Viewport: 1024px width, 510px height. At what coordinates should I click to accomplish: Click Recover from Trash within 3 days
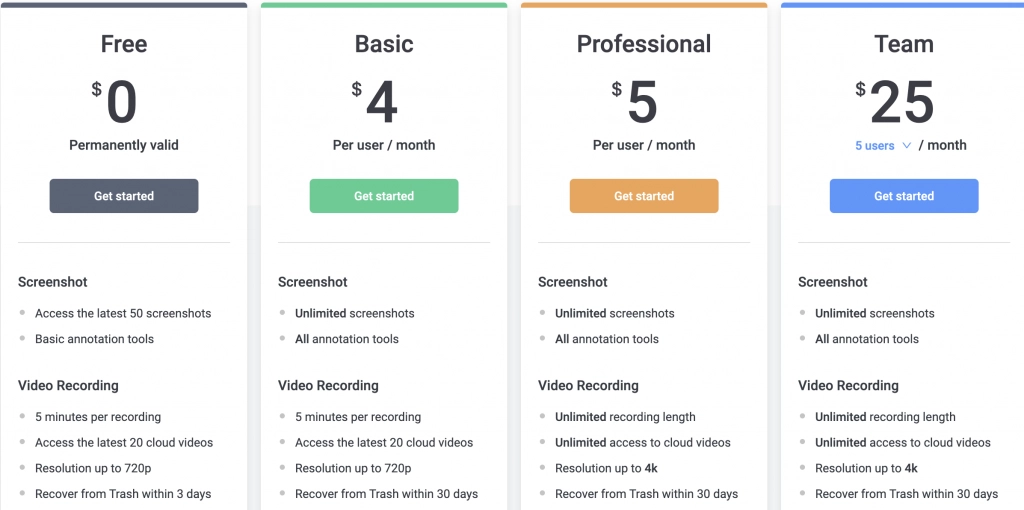click(x=123, y=494)
